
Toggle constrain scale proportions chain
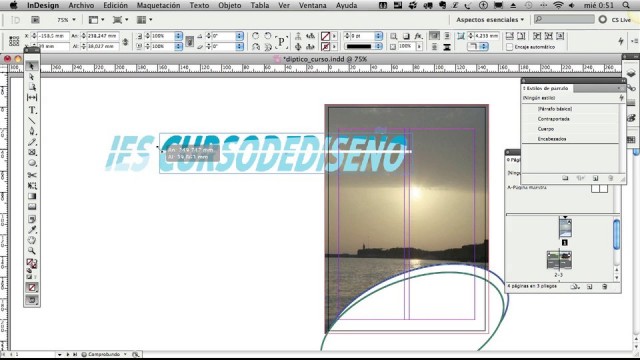(189, 42)
